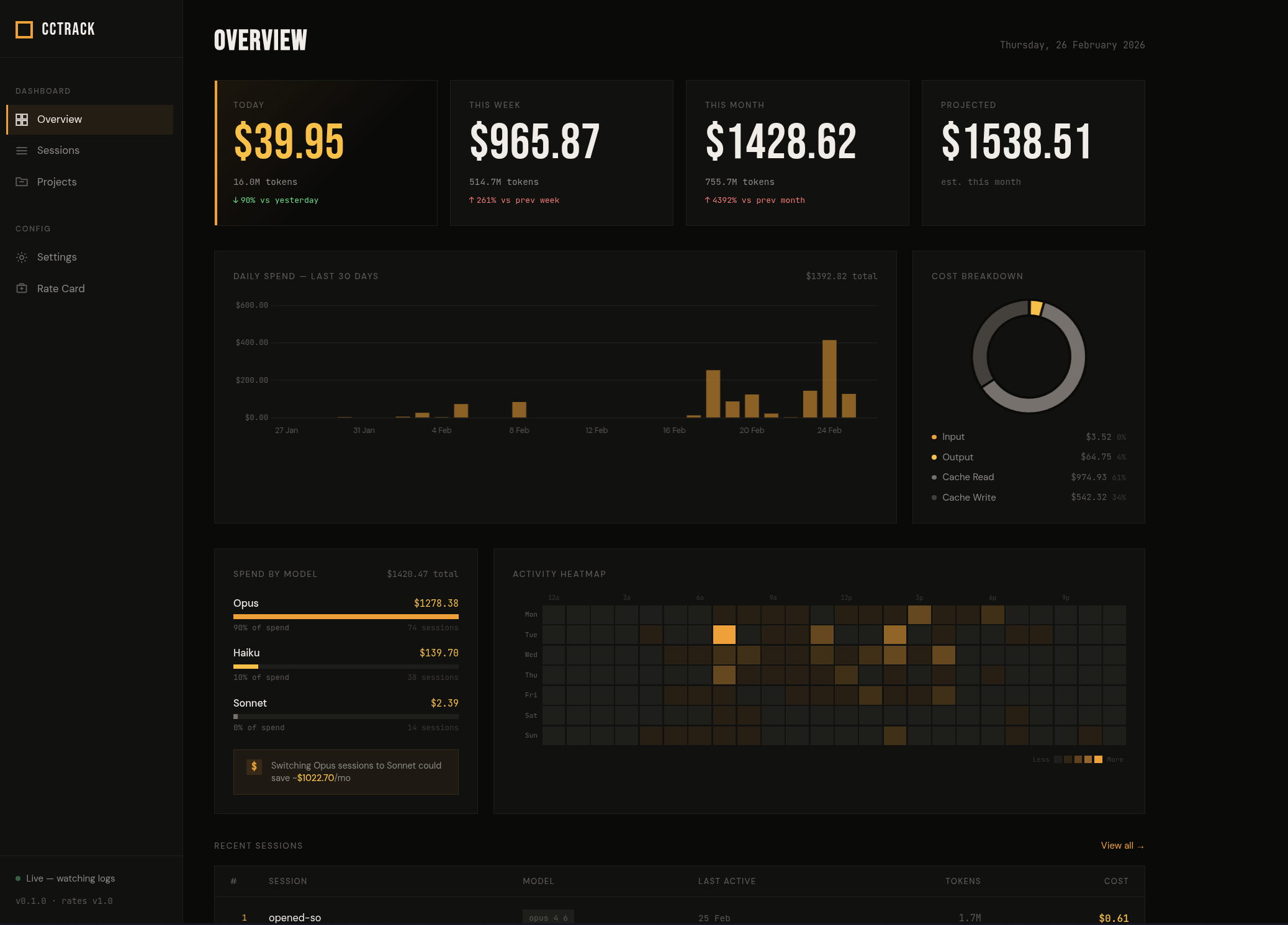
Task: Go to the Projects section
Action: (56, 182)
